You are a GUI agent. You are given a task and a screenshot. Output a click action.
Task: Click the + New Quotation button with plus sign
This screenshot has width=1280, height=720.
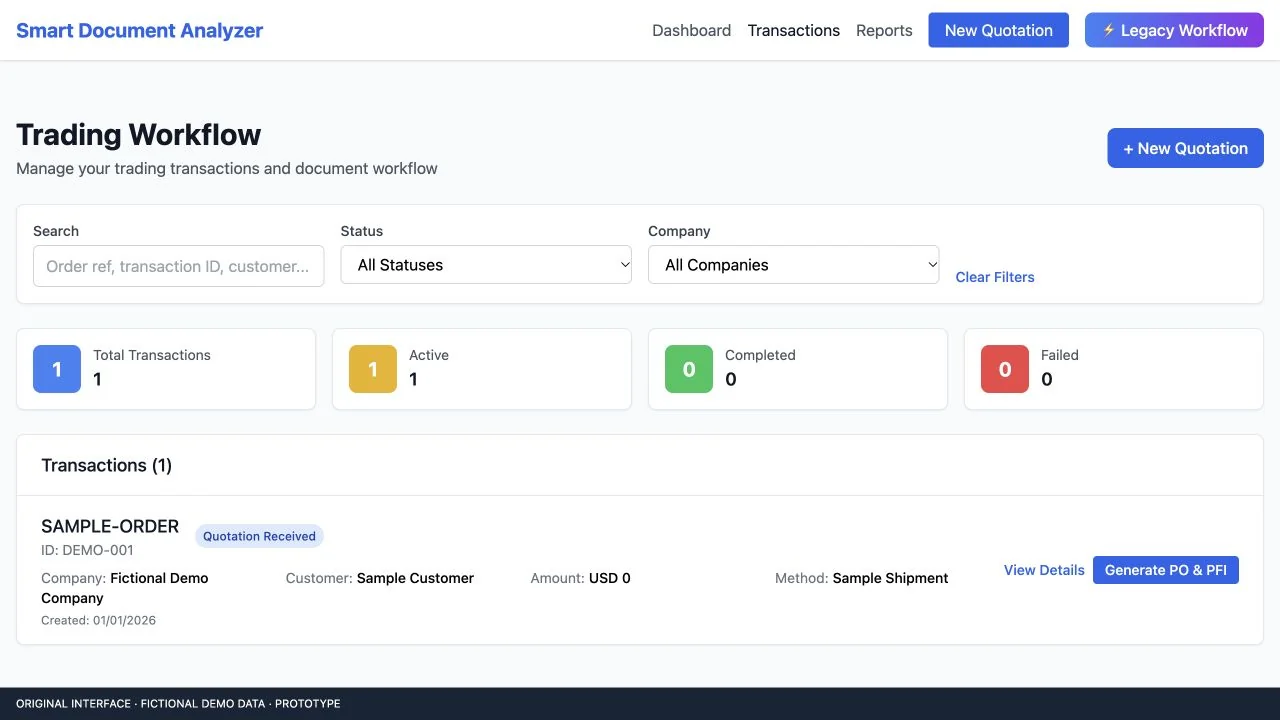pos(1186,148)
